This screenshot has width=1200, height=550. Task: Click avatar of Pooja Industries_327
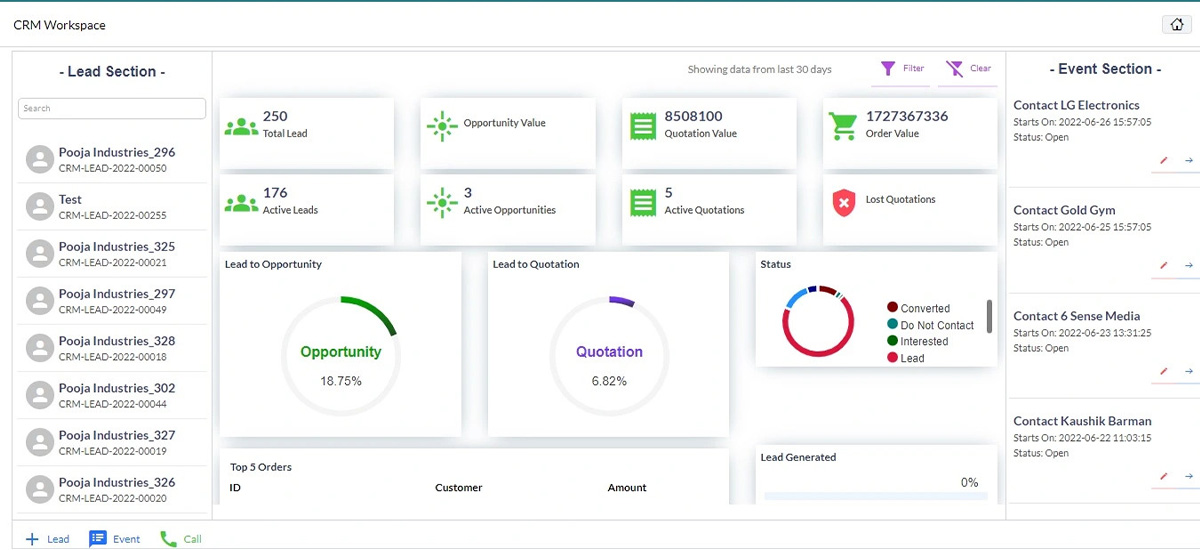[x=39, y=441]
